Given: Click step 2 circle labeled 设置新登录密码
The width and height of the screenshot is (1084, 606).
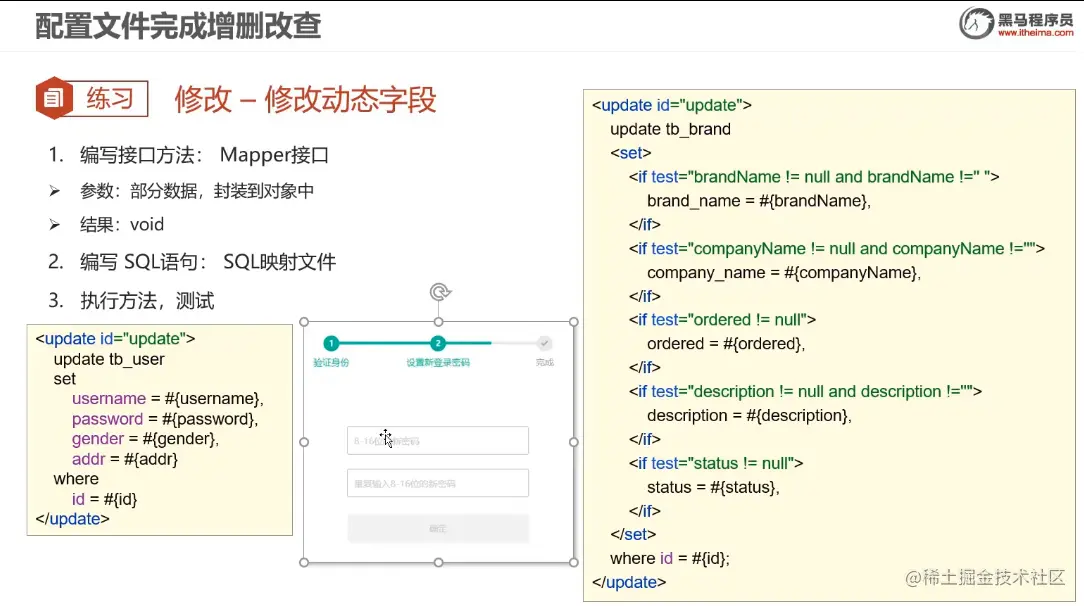Looking at the screenshot, I should [438, 343].
